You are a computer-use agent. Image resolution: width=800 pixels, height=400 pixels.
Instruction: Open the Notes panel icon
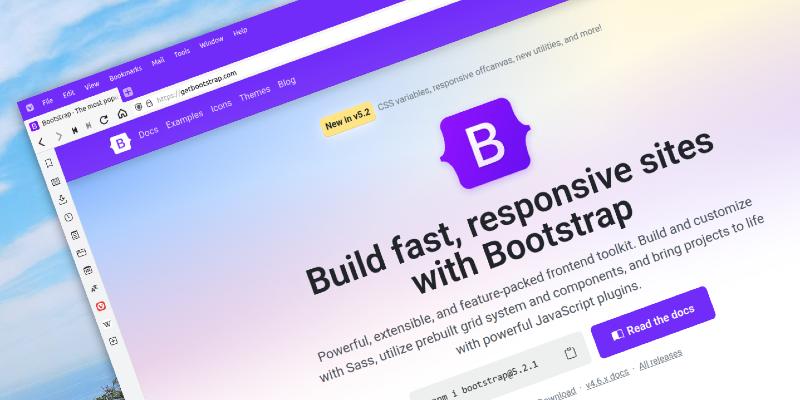[x=75, y=235]
